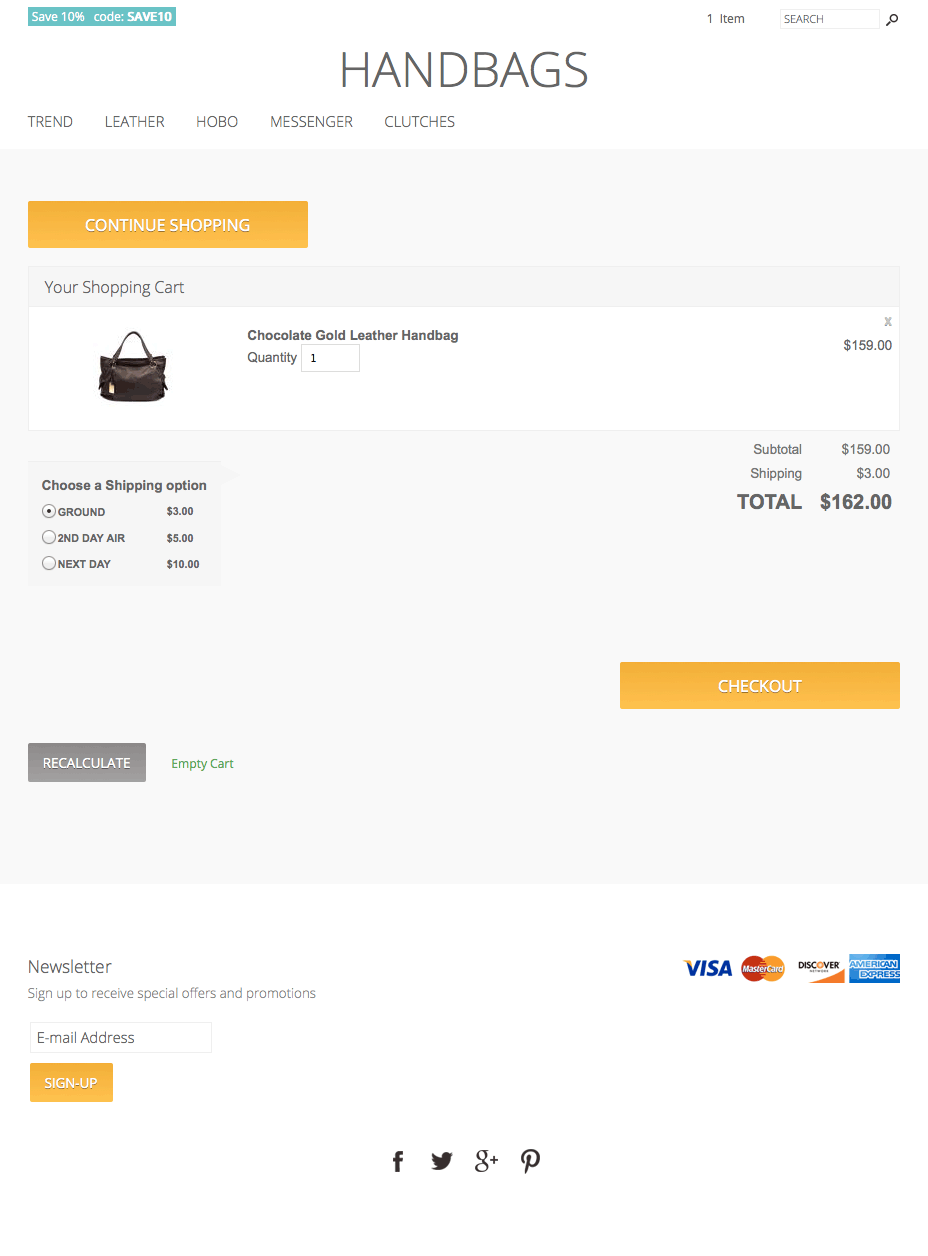Open the Clutches category

(419, 122)
